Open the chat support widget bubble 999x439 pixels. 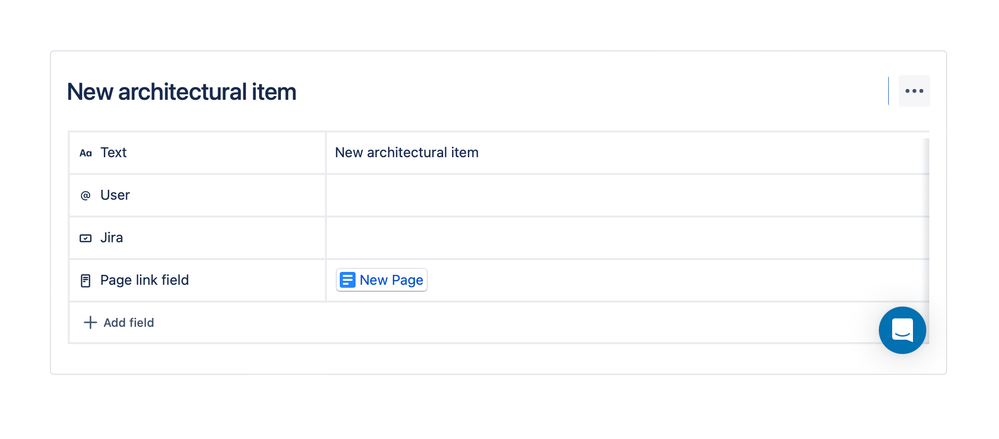click(x=902, y=330)
